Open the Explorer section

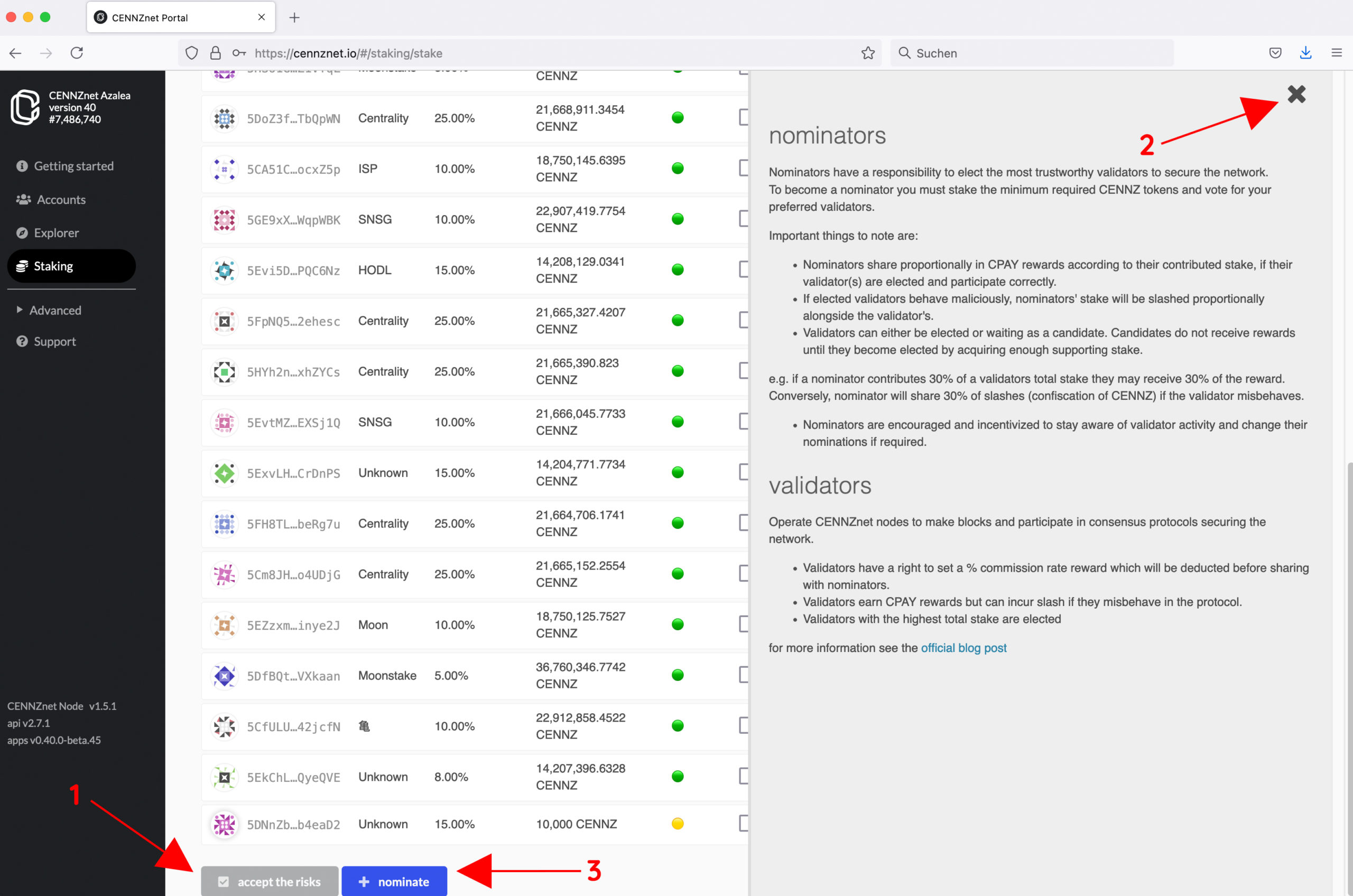(x=48, y=232)
